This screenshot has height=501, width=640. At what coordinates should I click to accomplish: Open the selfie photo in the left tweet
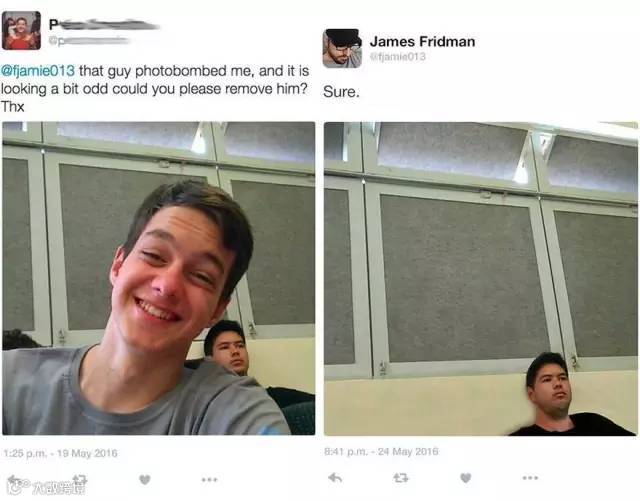(159, 278)
